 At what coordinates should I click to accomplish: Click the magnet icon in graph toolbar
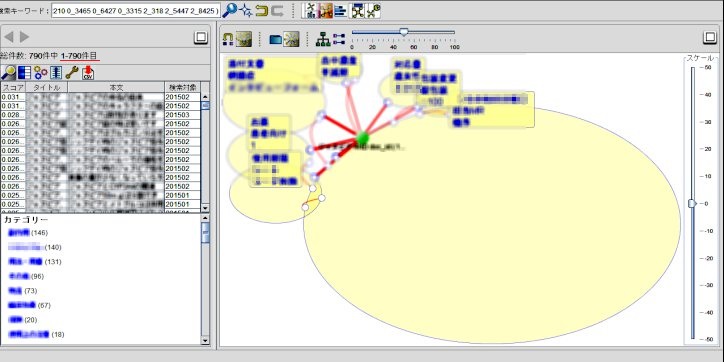228,39
